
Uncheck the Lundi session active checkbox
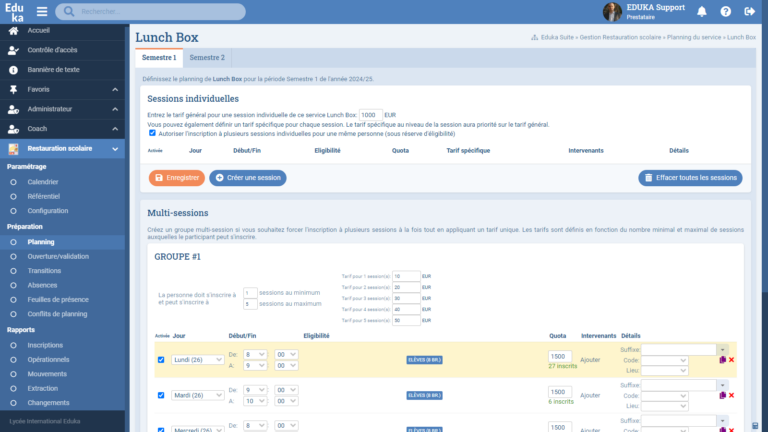pyautogui.click(x=161, y=360)
